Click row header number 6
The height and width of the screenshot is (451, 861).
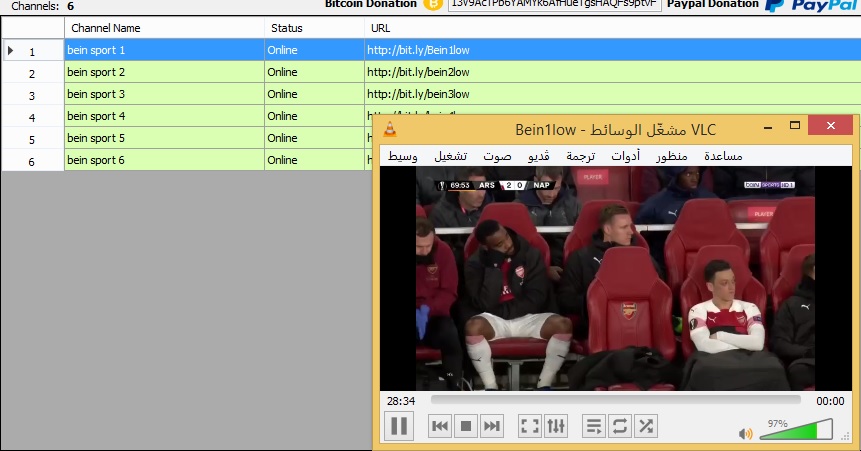[x=33, y=160]
